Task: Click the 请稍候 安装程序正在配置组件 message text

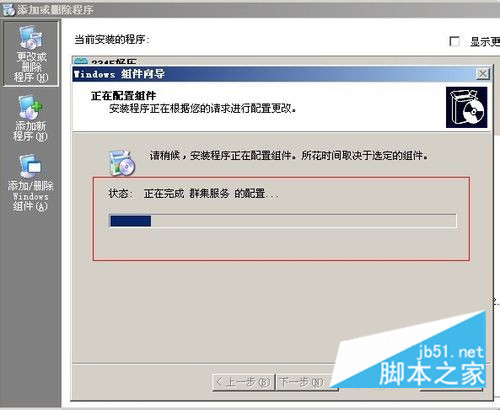Action: pos(289,155)
